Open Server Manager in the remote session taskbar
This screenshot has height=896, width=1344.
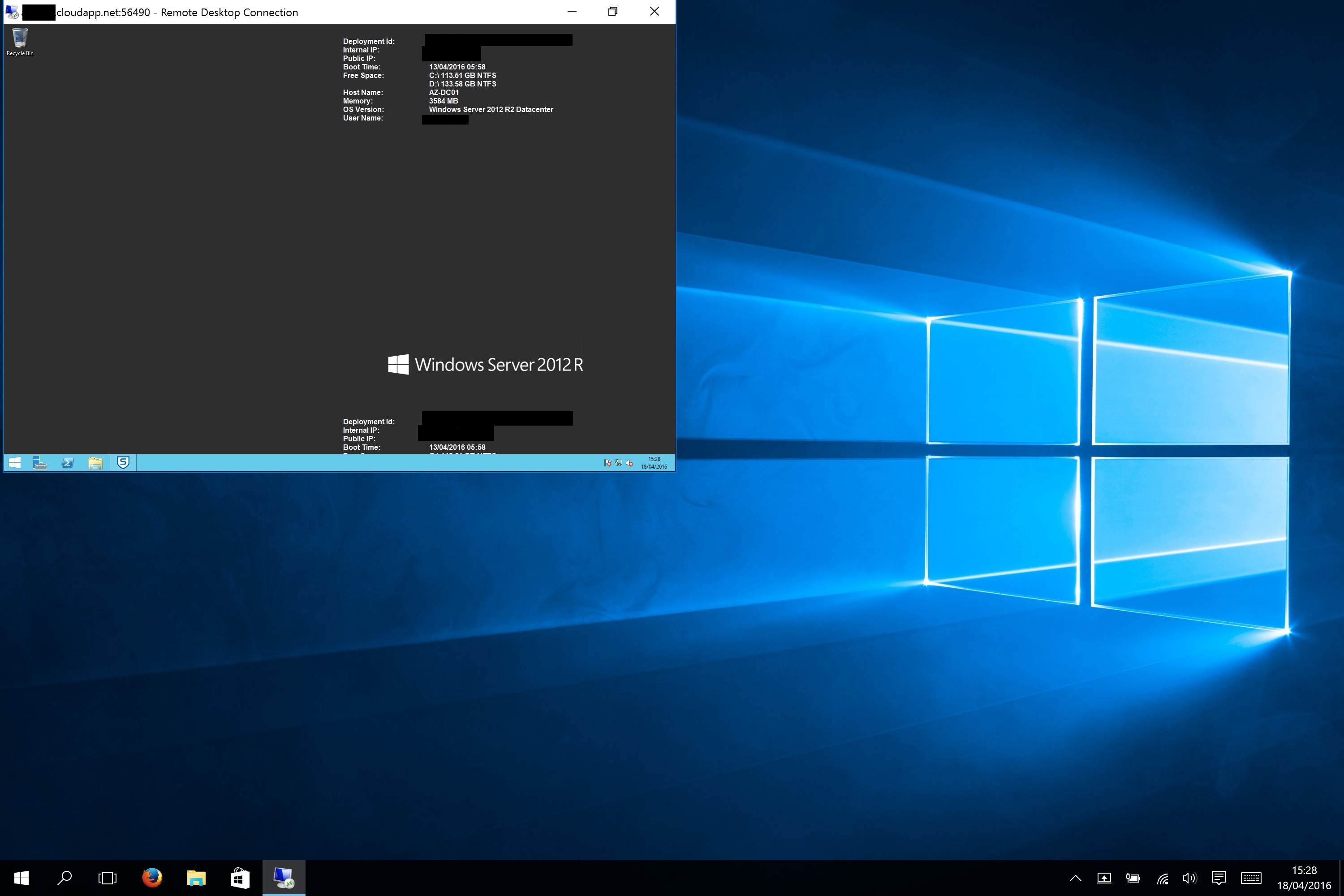pyautogui.click(x=40, y=463)
